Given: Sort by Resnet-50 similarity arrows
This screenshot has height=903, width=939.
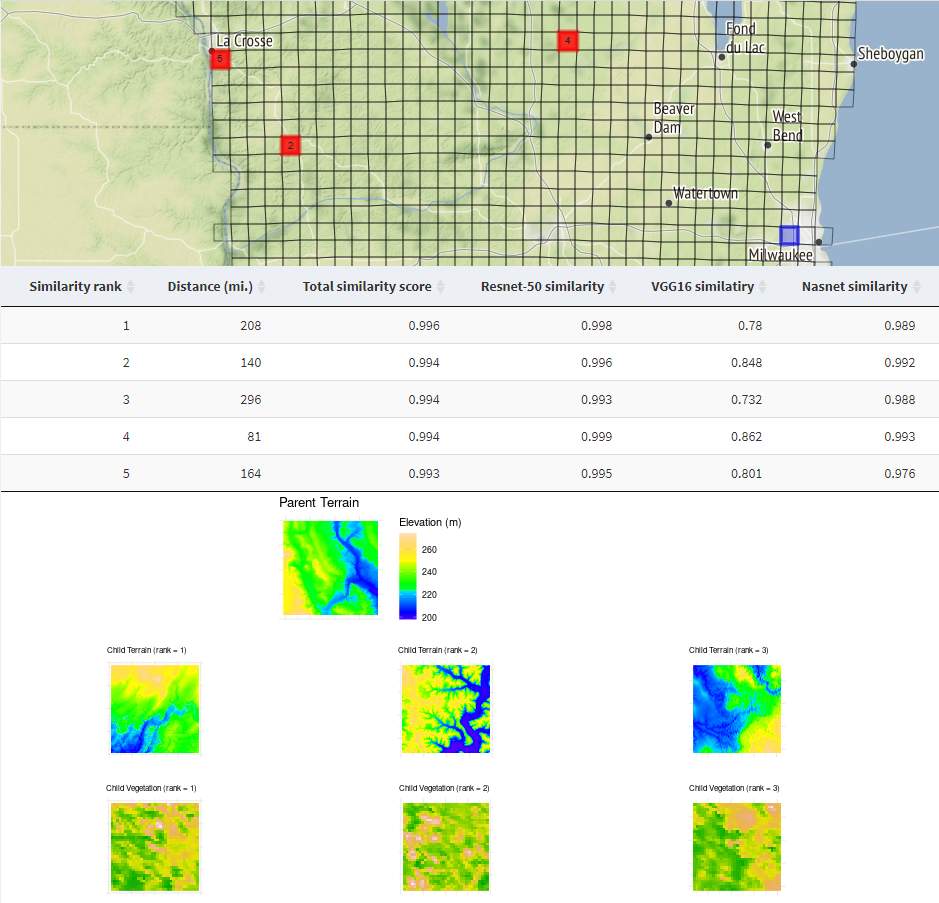Looking at the screenshot, I should tap(613, 287).
